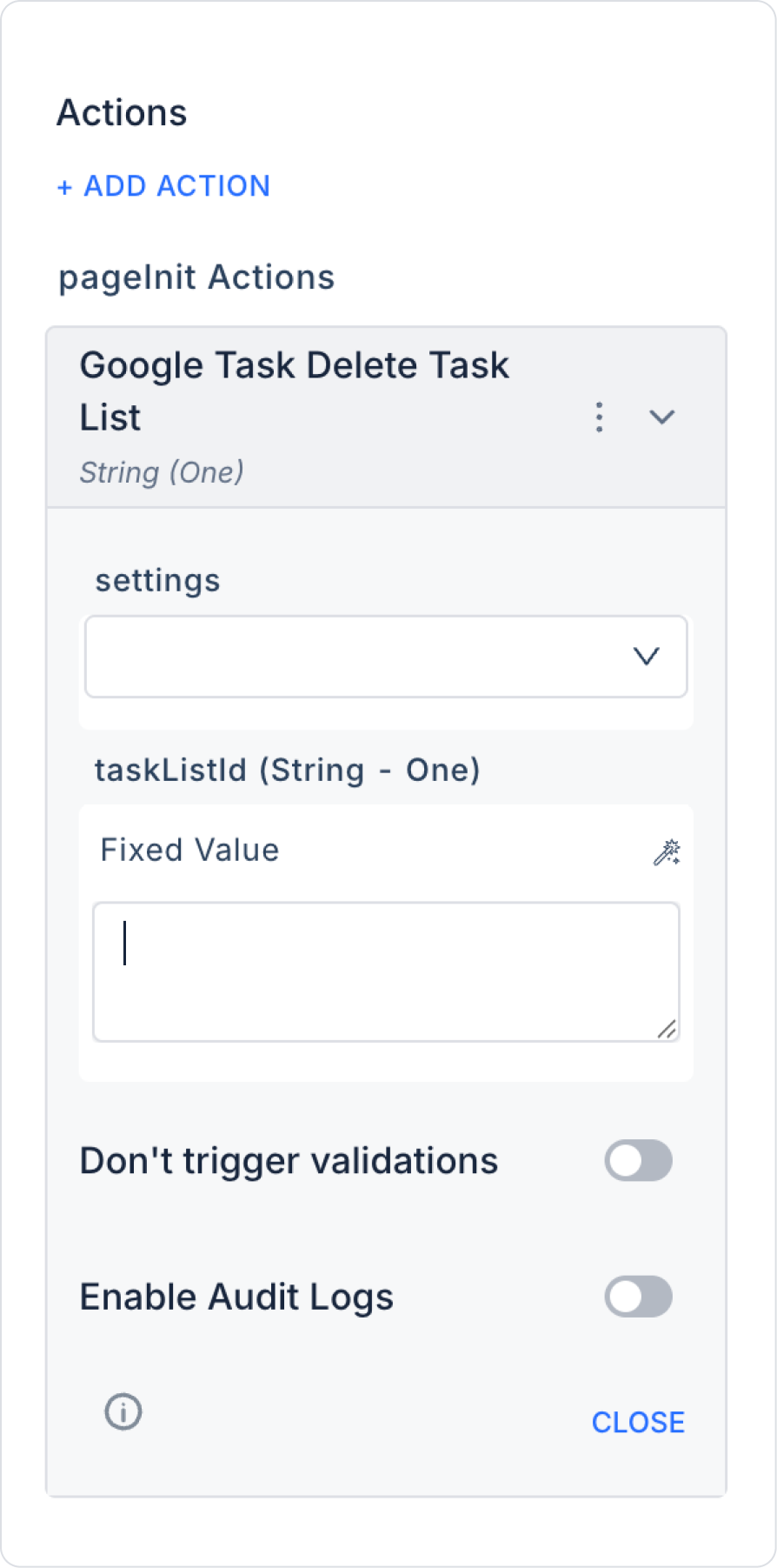Click the "Enable Audit Logs" label text
This screenshot has height=1568, width=777.
pyautogui.click(x=236, y=1297)
